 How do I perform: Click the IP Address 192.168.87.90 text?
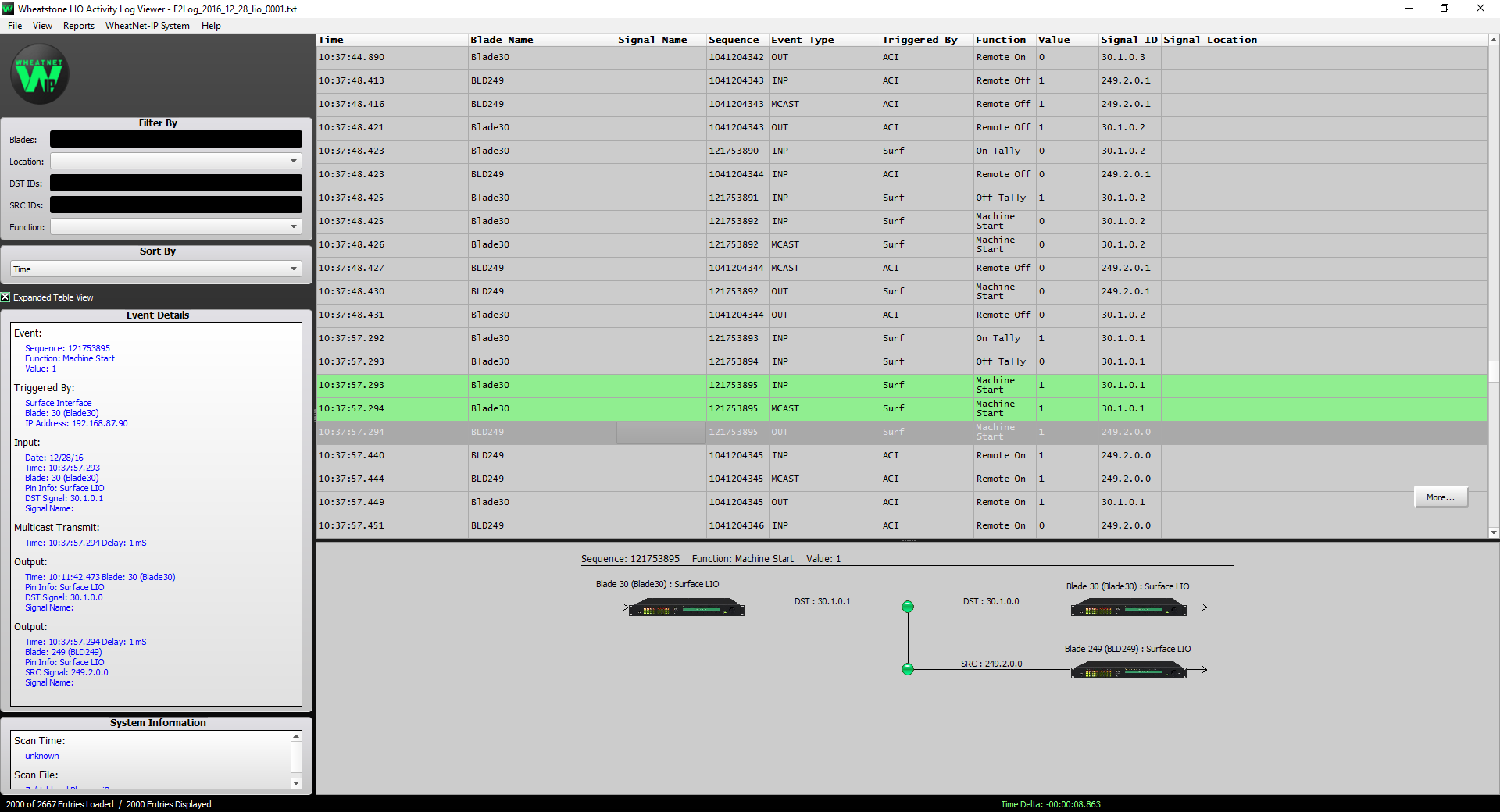coord(77,423)
